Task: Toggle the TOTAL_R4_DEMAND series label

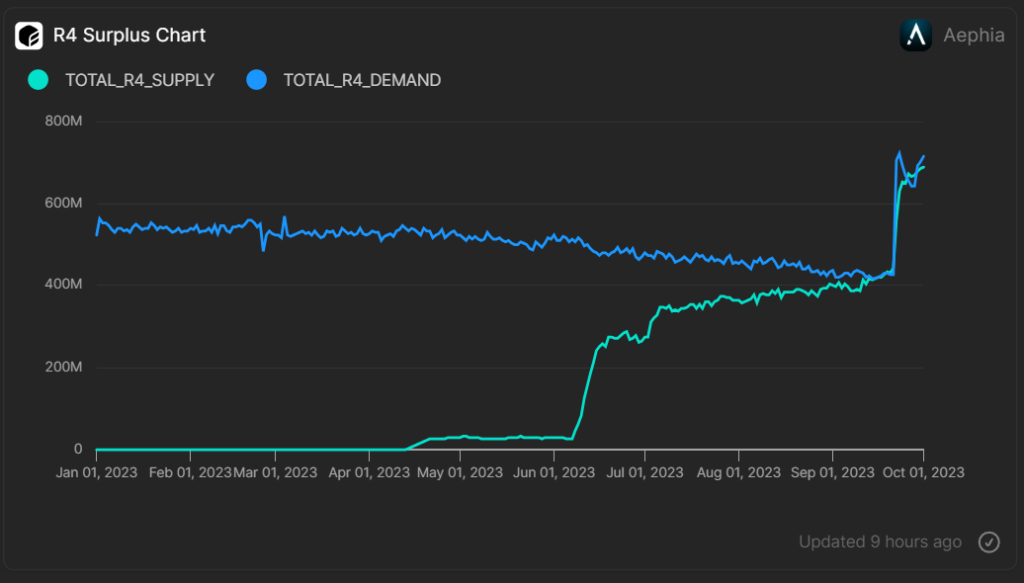Action: pyautogui.click(x=362, y=80)
